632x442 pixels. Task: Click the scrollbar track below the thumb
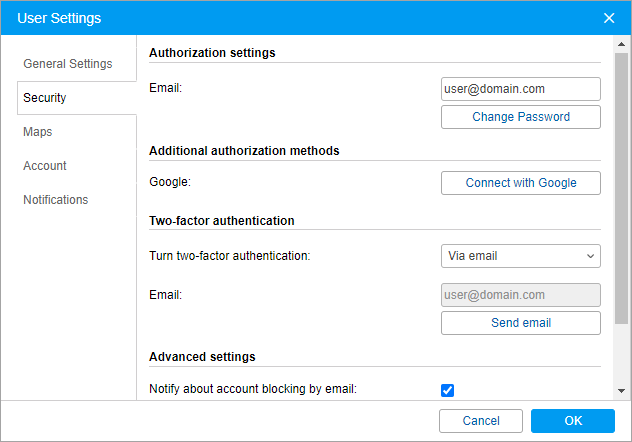point(622,355)
